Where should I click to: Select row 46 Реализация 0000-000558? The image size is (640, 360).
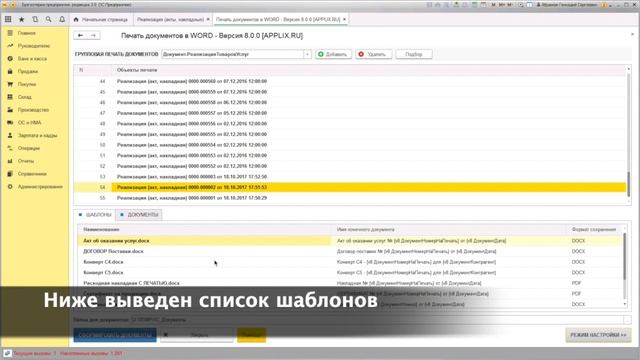click(x=350, y=102)
